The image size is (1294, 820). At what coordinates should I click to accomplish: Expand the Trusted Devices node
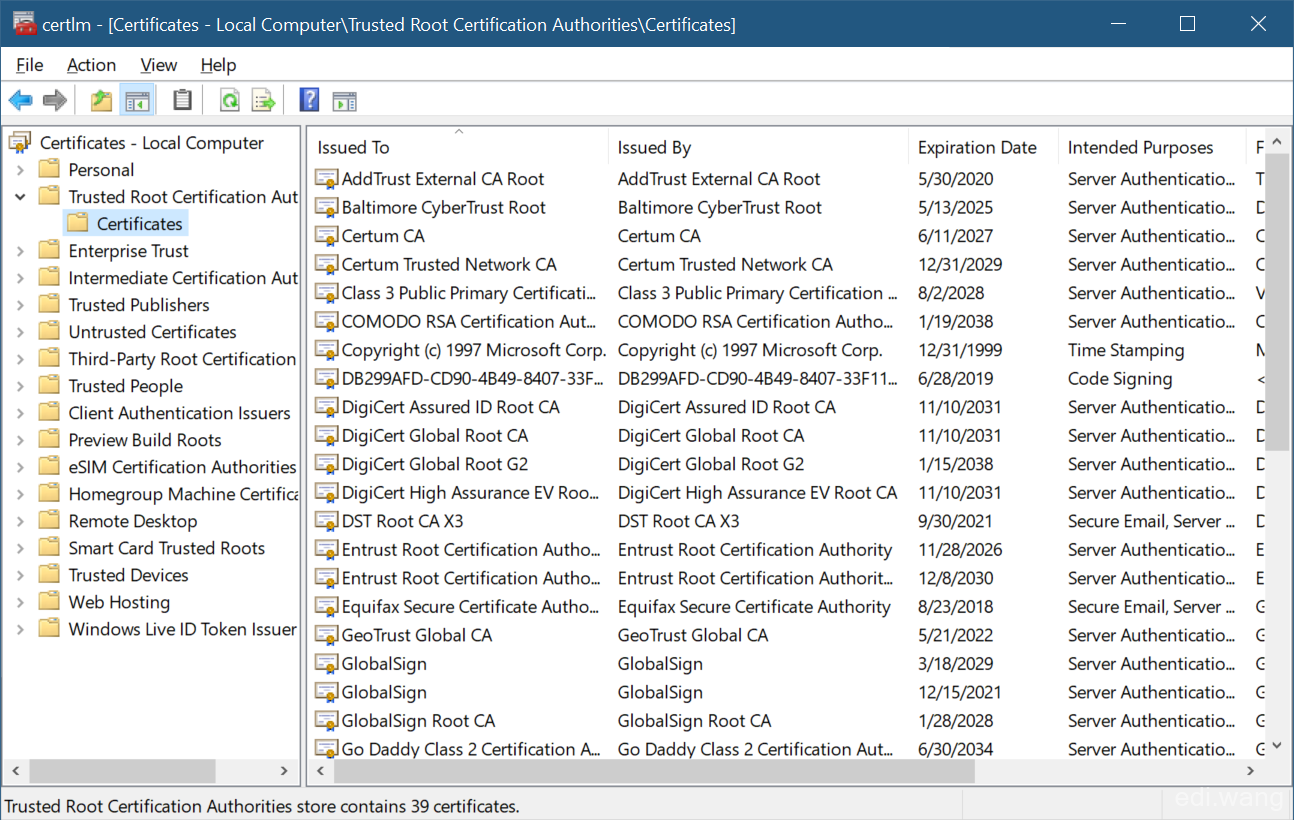(x=20, y=575)
